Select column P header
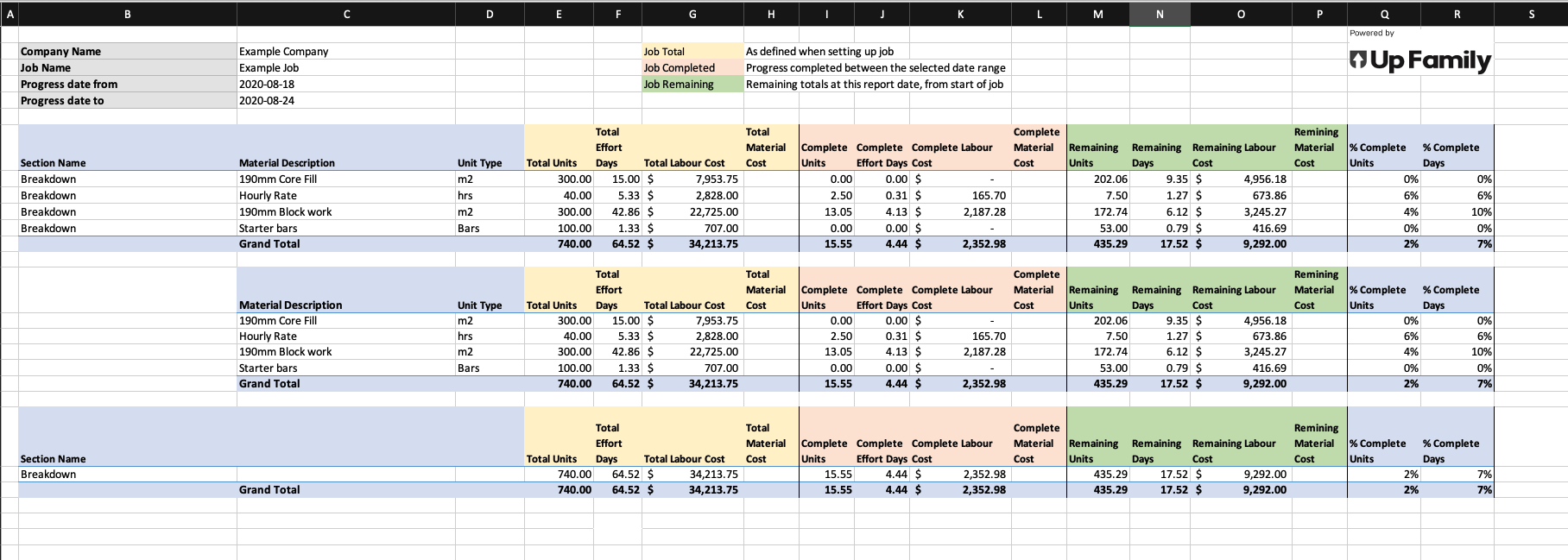Image resolution: width=1568 pixels, height=560 pixels. point(1319,14)
